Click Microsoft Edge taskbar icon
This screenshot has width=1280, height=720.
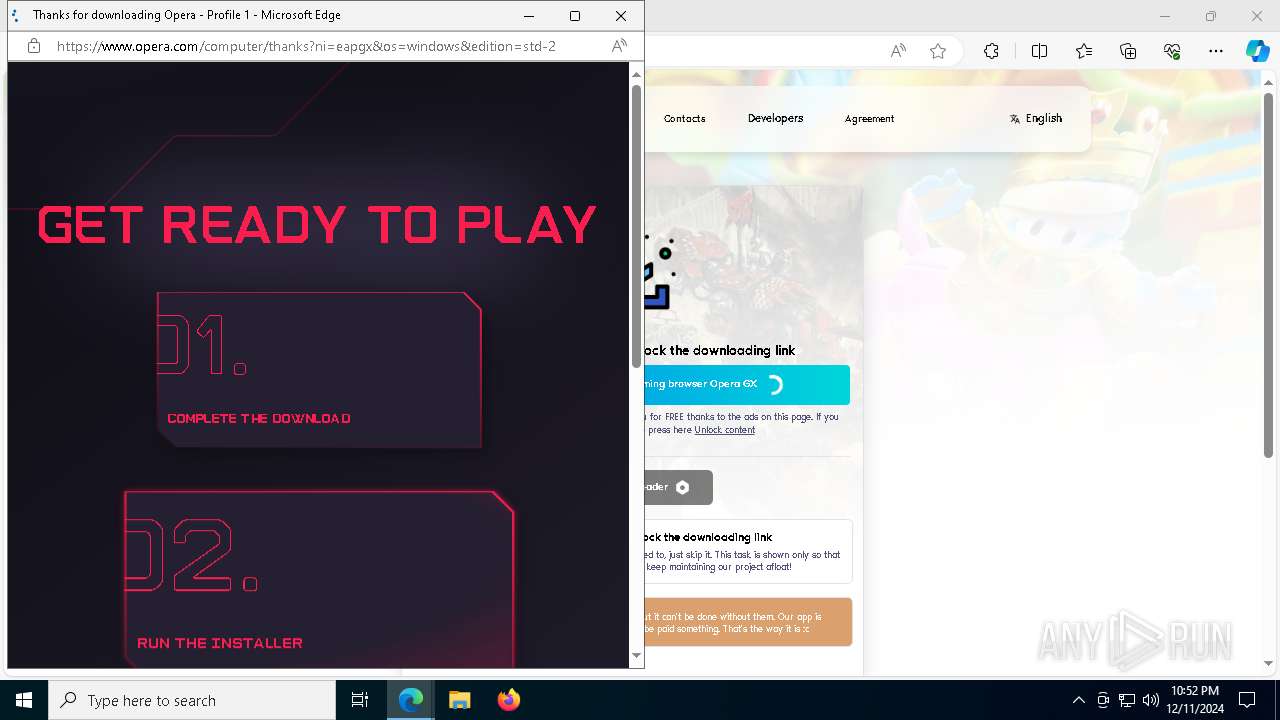[411, 700]
